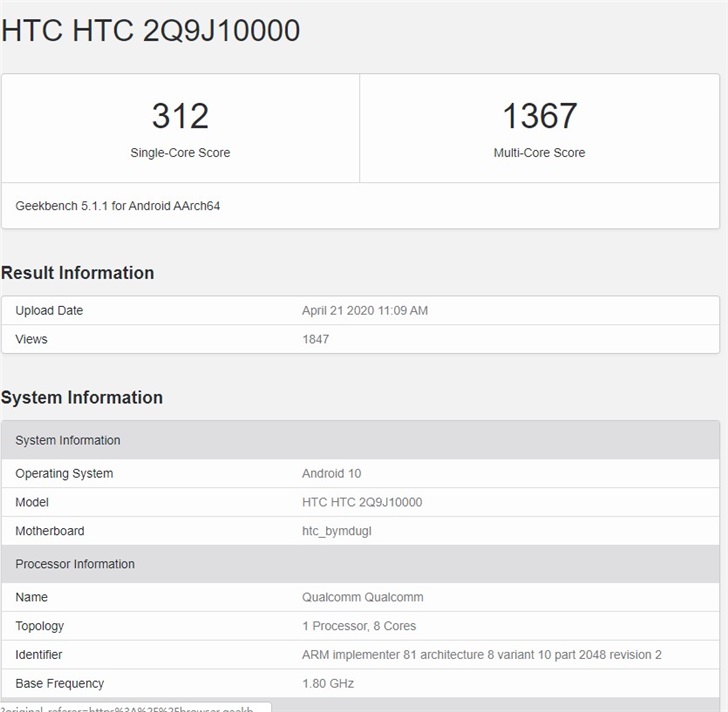The width and height of the screenshot is (728, 712).
Task: Select the Qualcomm Qualcomm processor name
Action: 363,597
